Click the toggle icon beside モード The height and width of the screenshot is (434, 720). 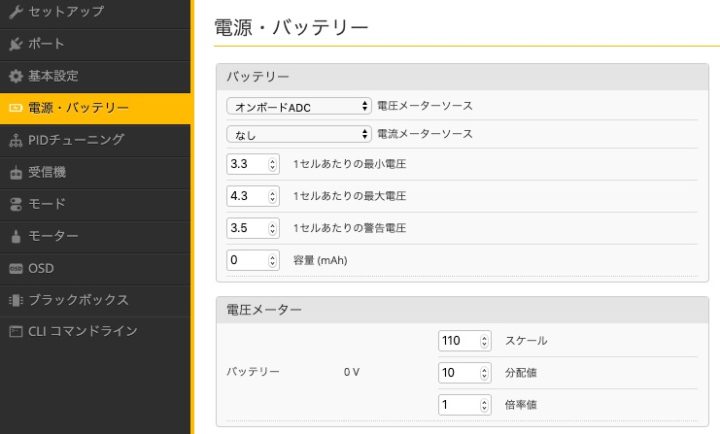click(15, 204)
